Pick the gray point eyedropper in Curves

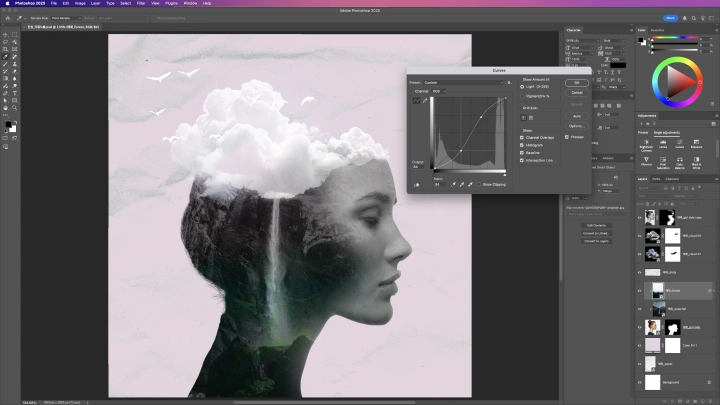461,184
